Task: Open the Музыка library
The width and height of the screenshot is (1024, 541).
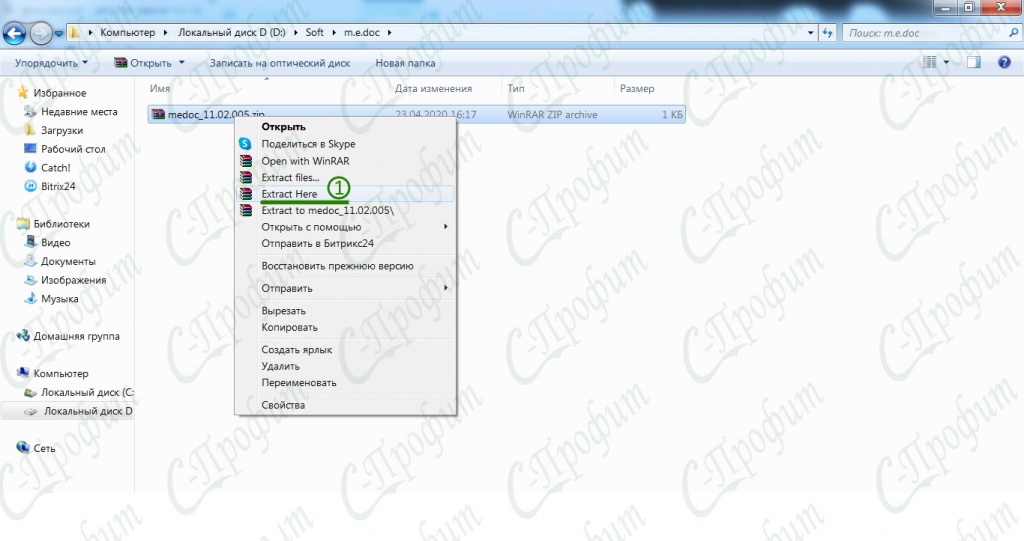Action: click(x=59, y=299)
